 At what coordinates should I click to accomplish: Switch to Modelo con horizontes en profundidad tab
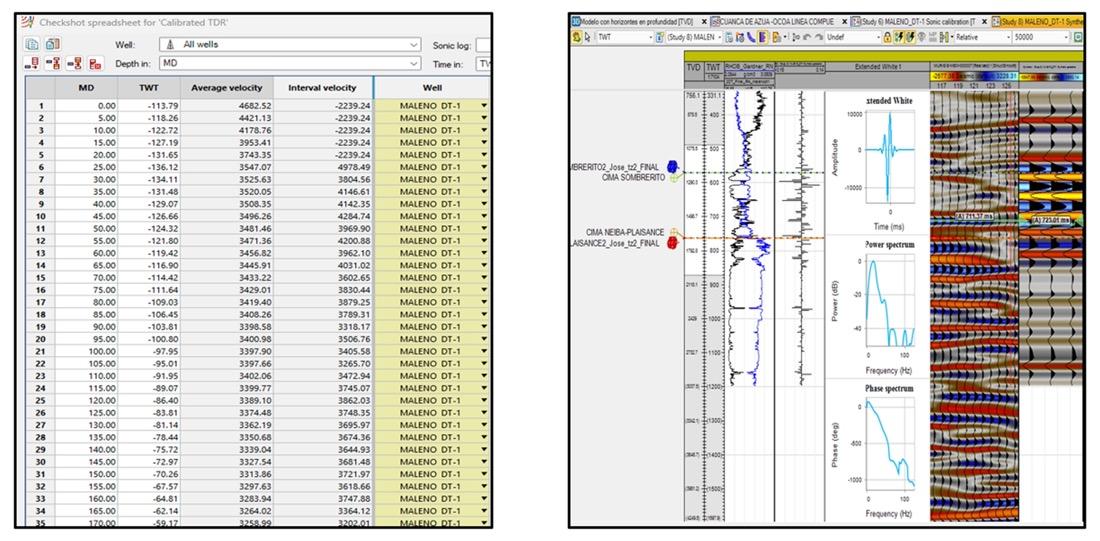coord(637,22)
